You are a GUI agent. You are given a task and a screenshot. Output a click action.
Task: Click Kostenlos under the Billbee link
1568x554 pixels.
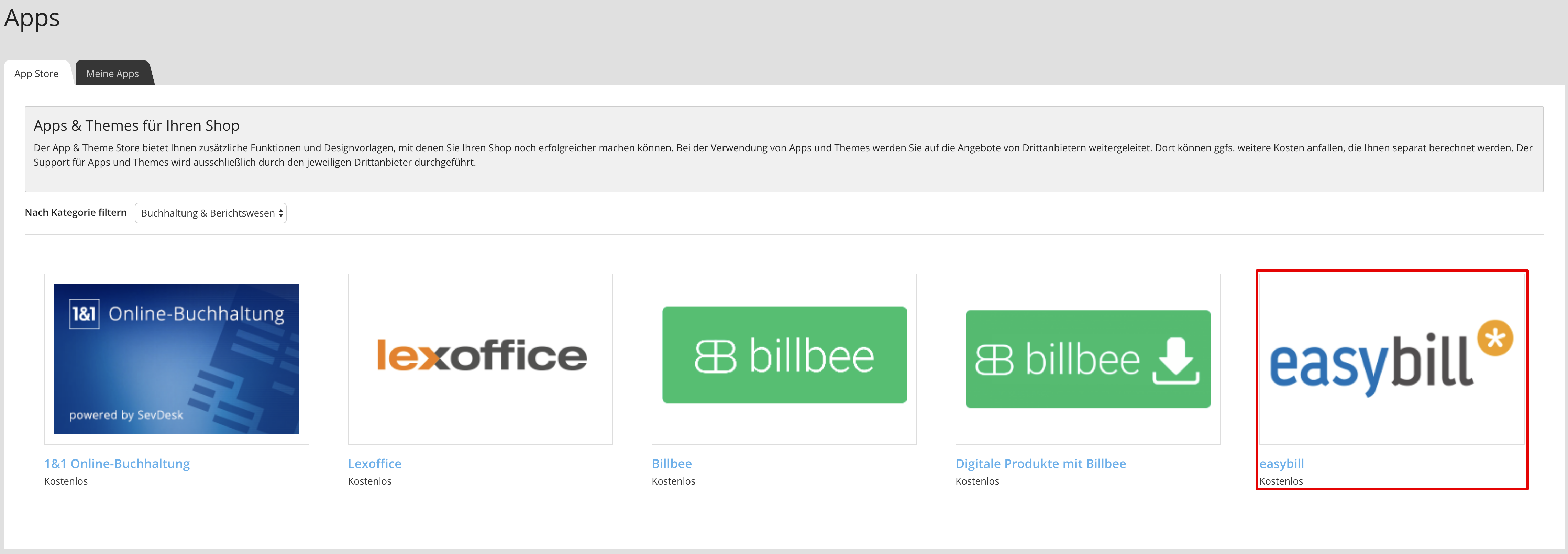[x=673, y=481]
